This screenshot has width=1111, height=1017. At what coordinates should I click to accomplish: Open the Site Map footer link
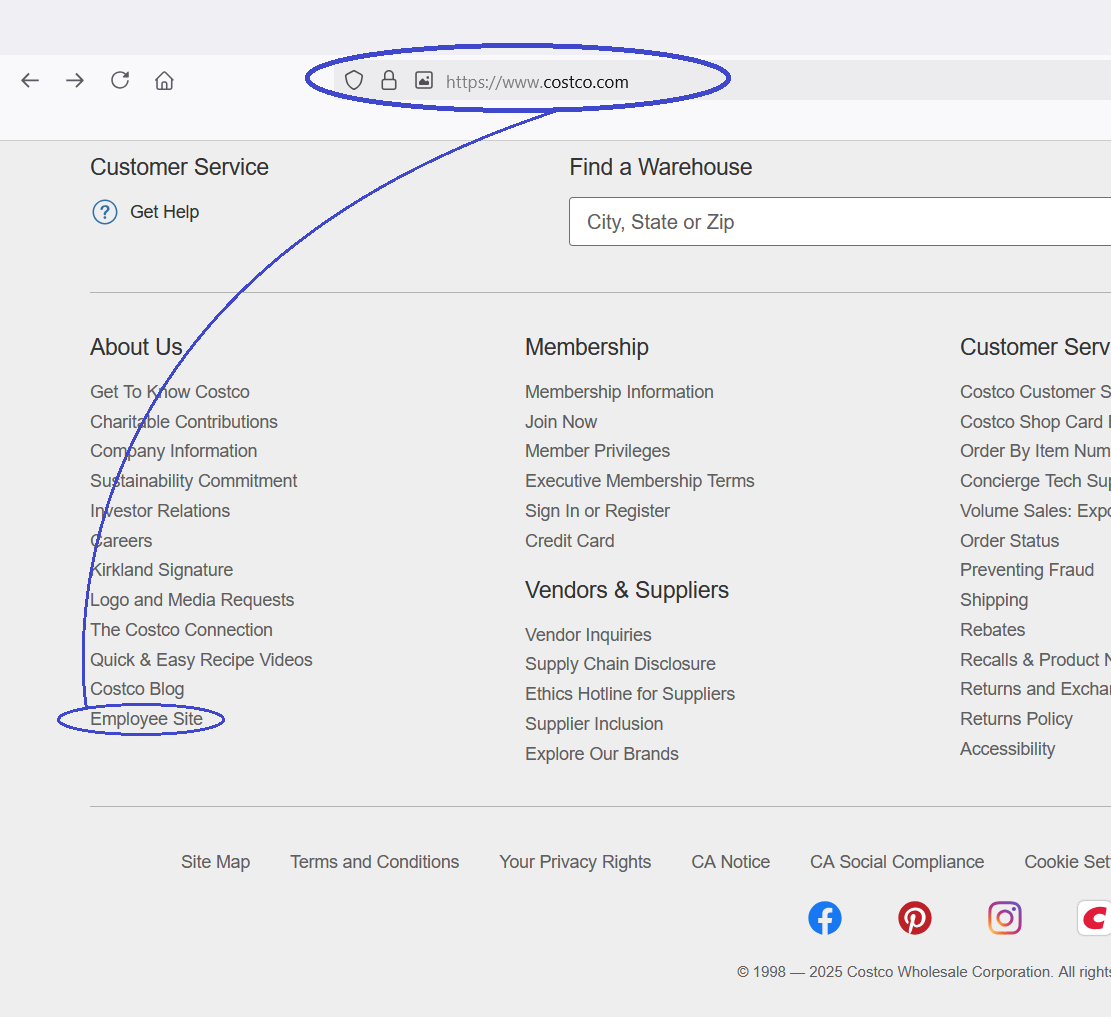pyautogui.click(x=215, y=862)
